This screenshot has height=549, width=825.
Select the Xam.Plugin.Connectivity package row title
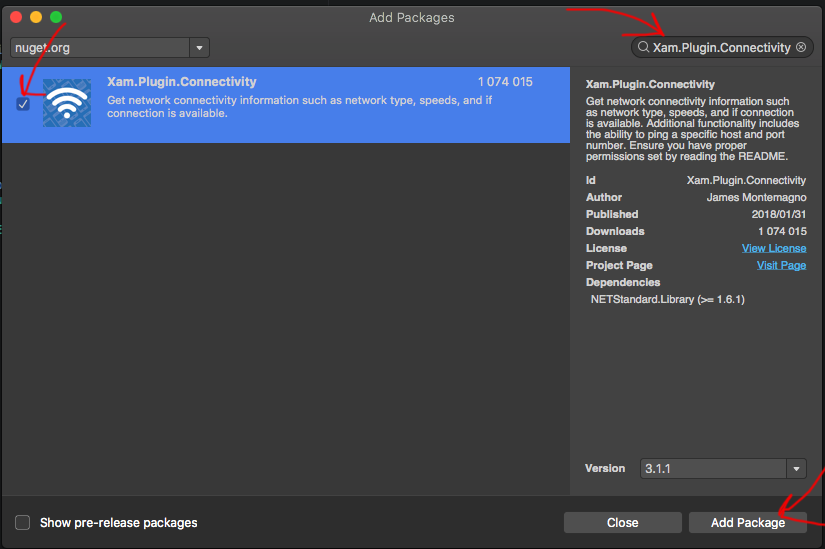tap(181, 82)
